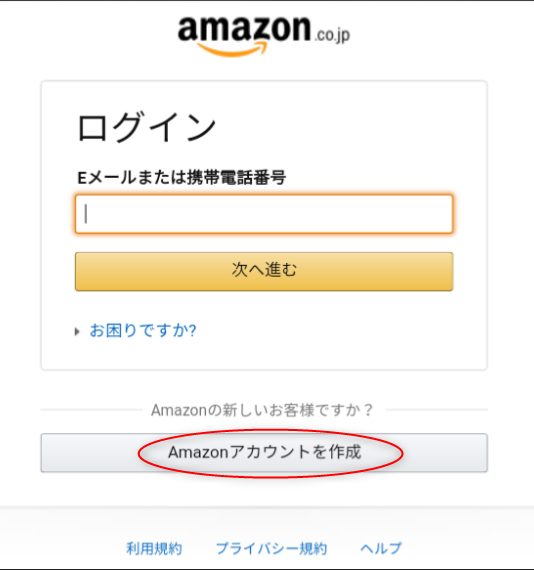Click the blinking text cursor in email field
This screenshot has width=534, height=570.
pyautogui.click(x=86, y=214)
